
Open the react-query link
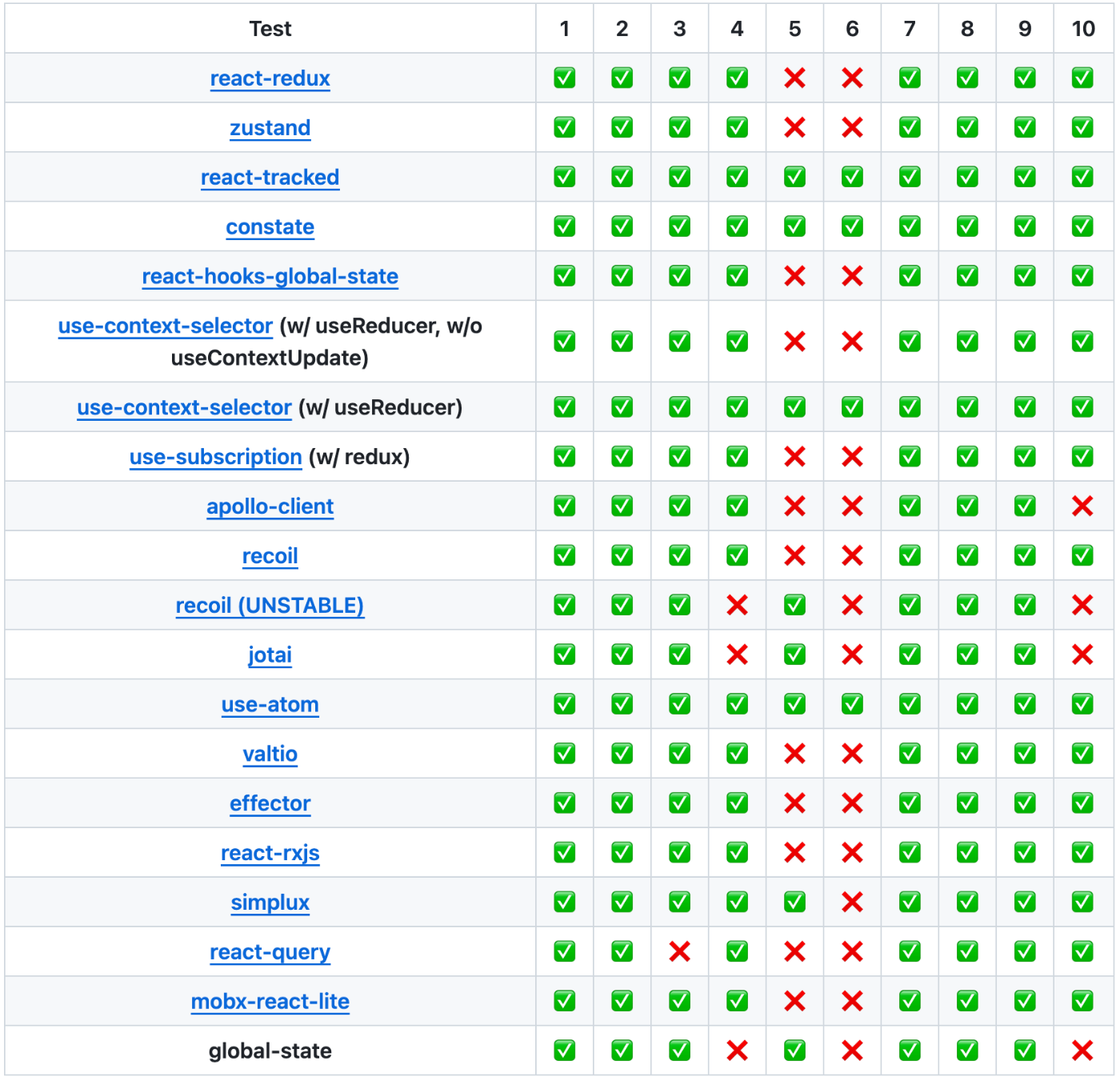[270, 953]
